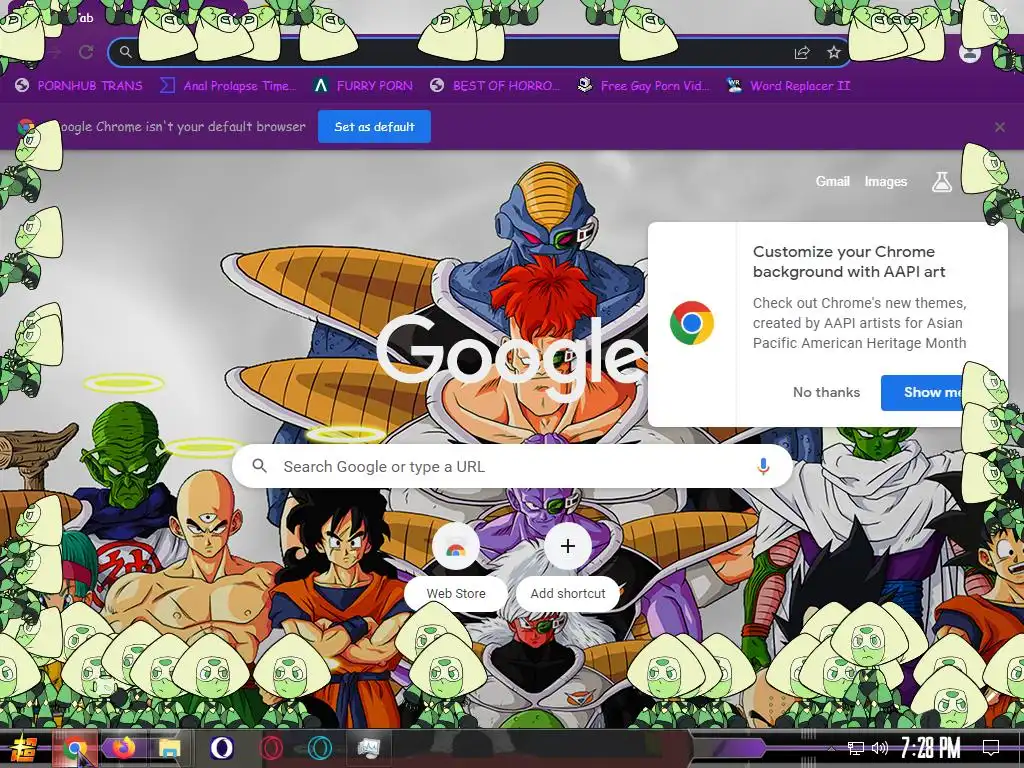The image size is (1024, 768).
Task: Open the Search Labs flask icon
Action: (x=941, y=182)
